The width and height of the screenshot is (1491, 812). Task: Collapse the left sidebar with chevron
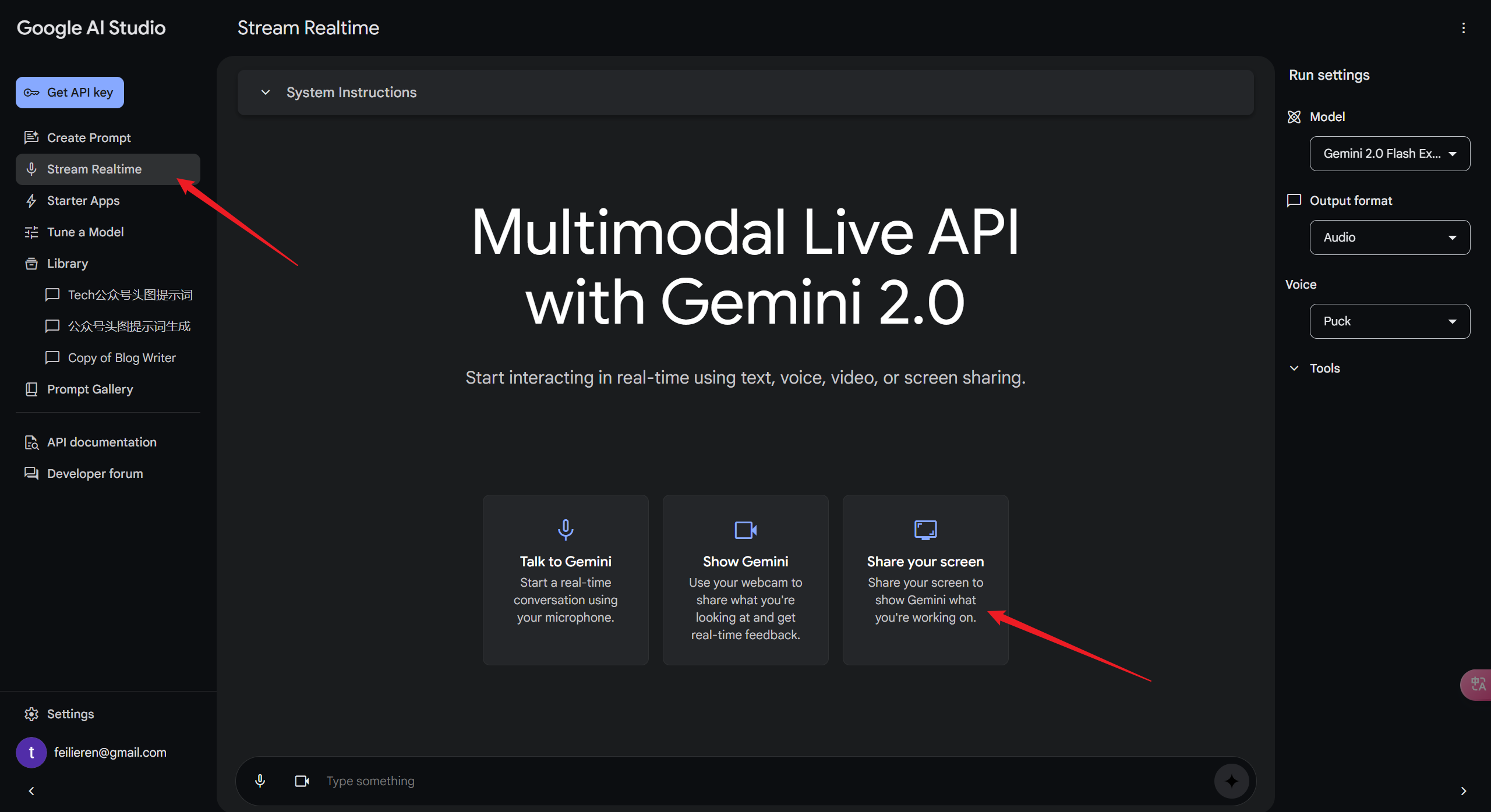[31, 790]
